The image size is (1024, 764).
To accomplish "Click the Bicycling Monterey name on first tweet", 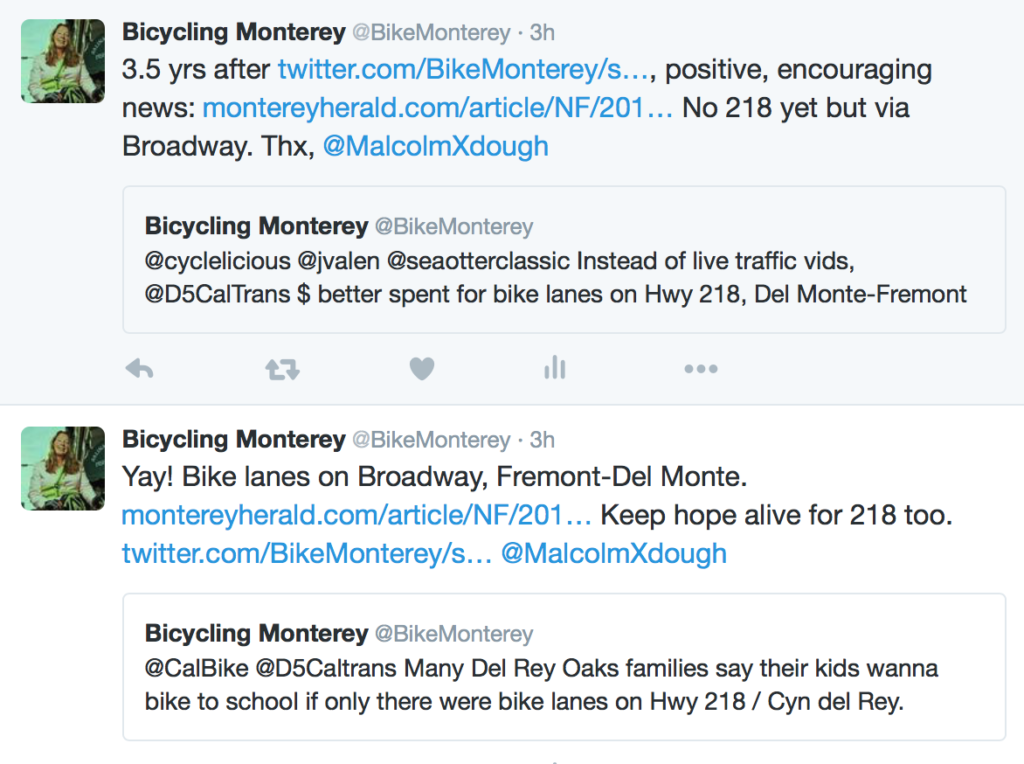I will click(x=233, y=32).
